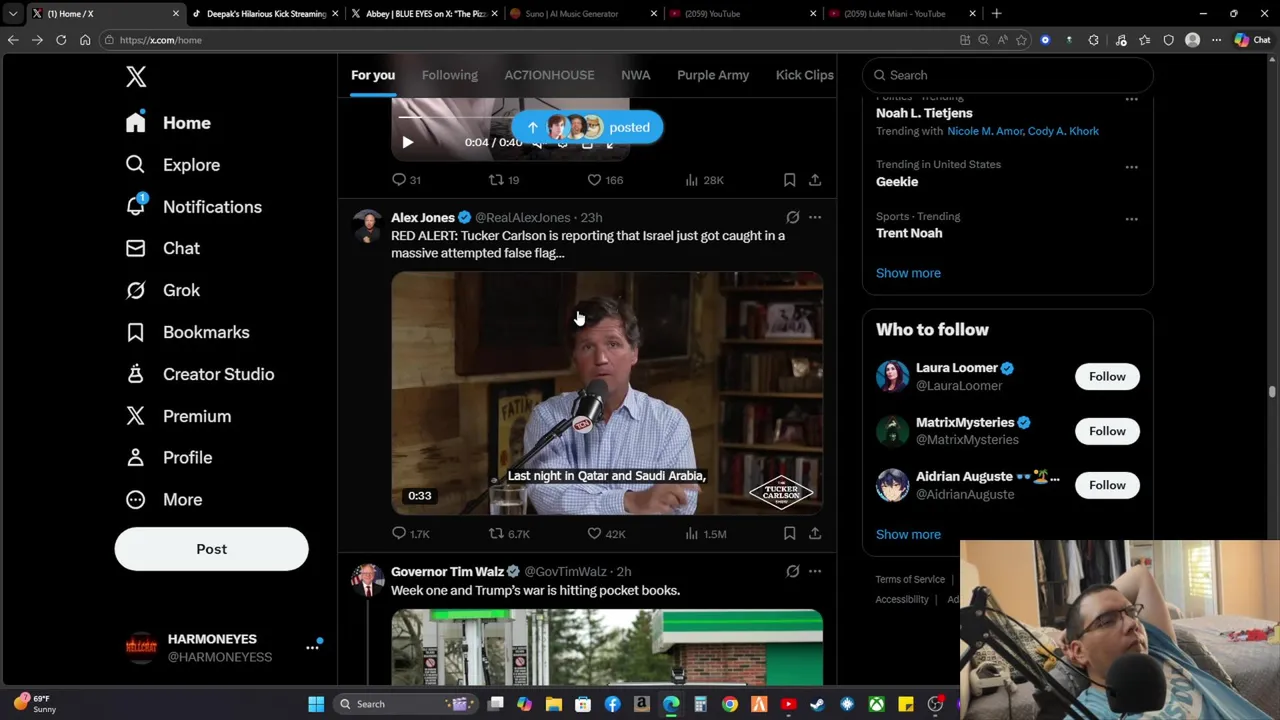Viewport: 1280px width, 720px height.
Task: Bookmark the top video post
Action: click(x=789, y=180)
